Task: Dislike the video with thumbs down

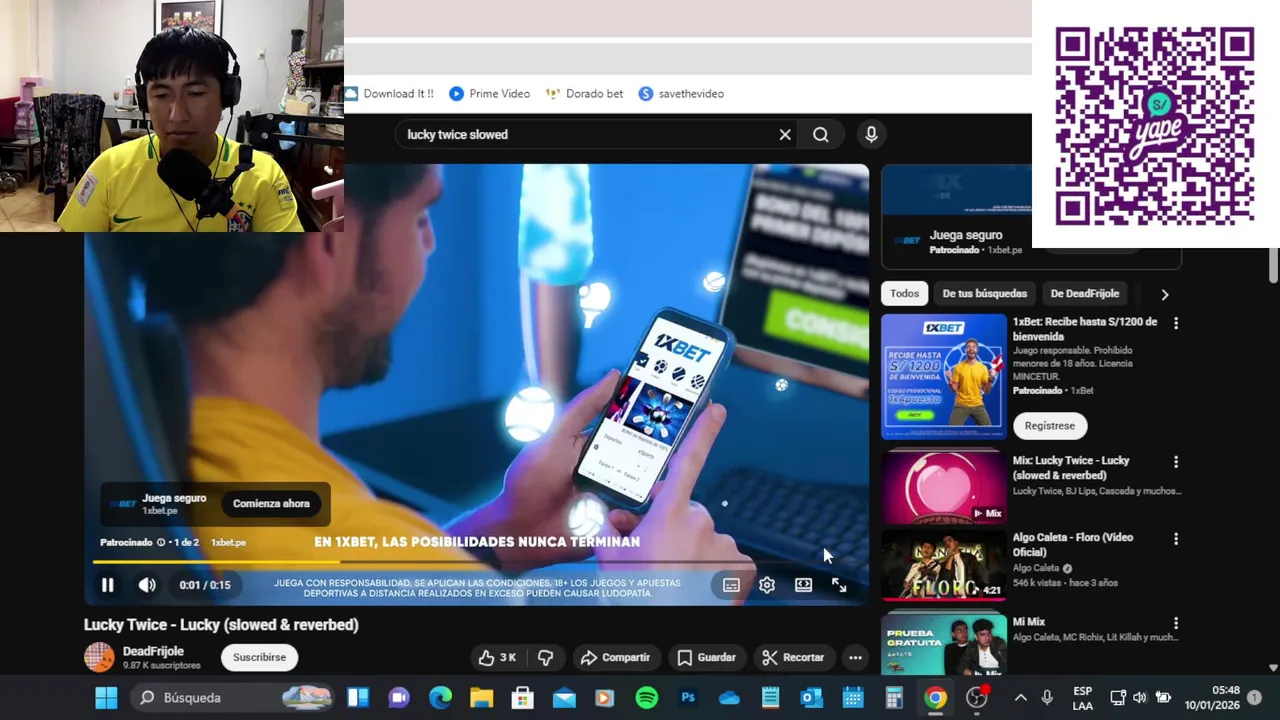Action: [545, 657]
